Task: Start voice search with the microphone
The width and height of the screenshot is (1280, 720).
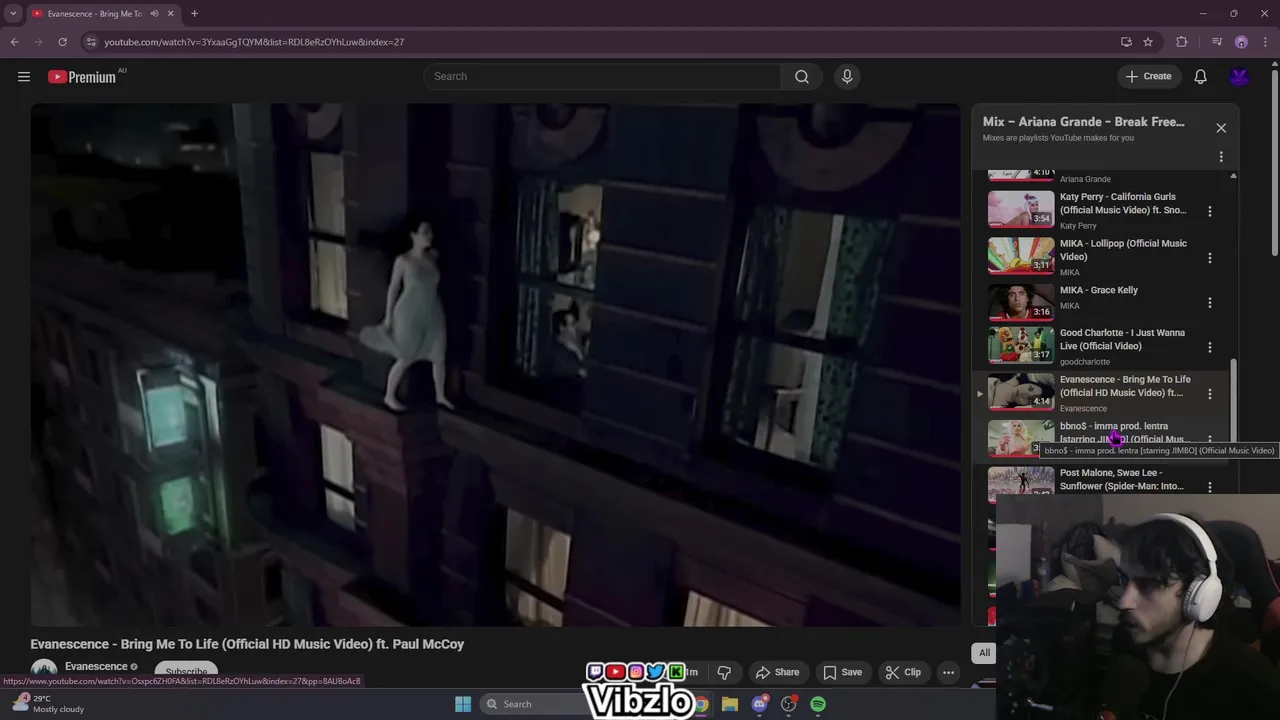Action: (847, 76)
